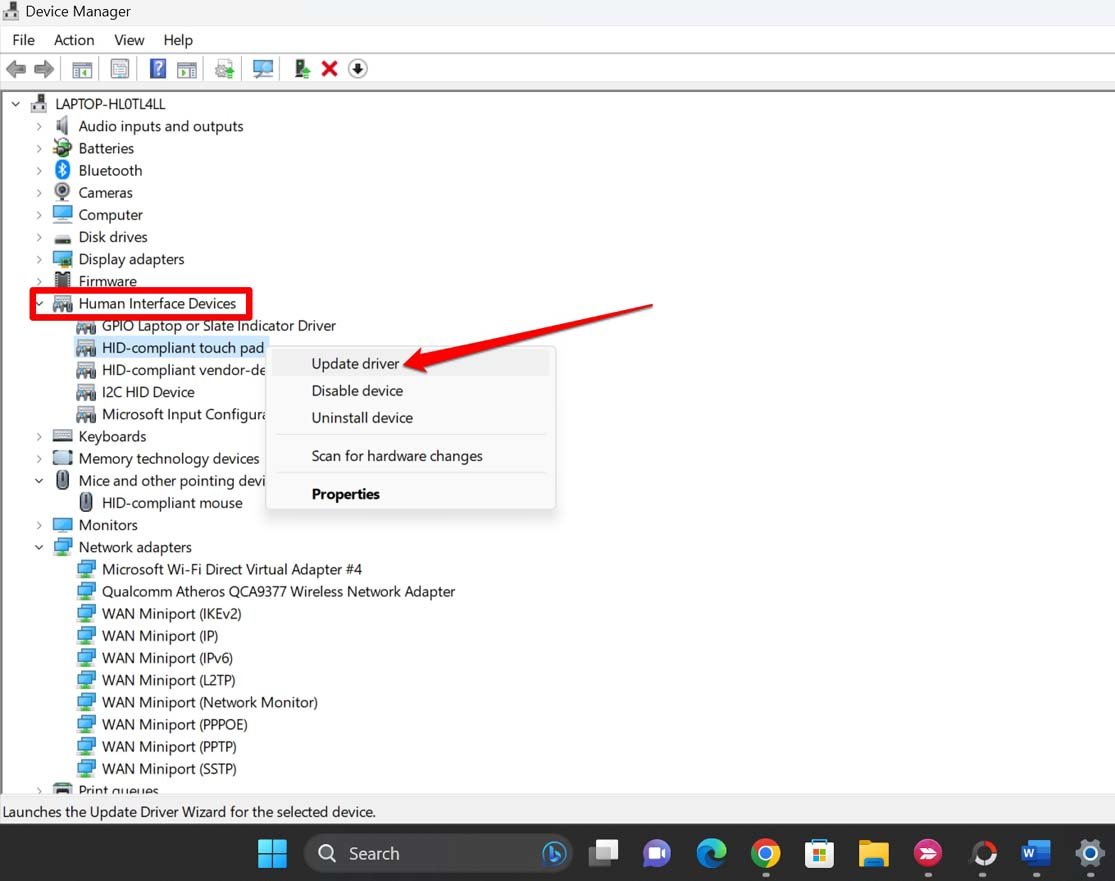The image size is (1115, 881).
Task: Select the Bluetooth icon in tree
Action: click(63, 170)
